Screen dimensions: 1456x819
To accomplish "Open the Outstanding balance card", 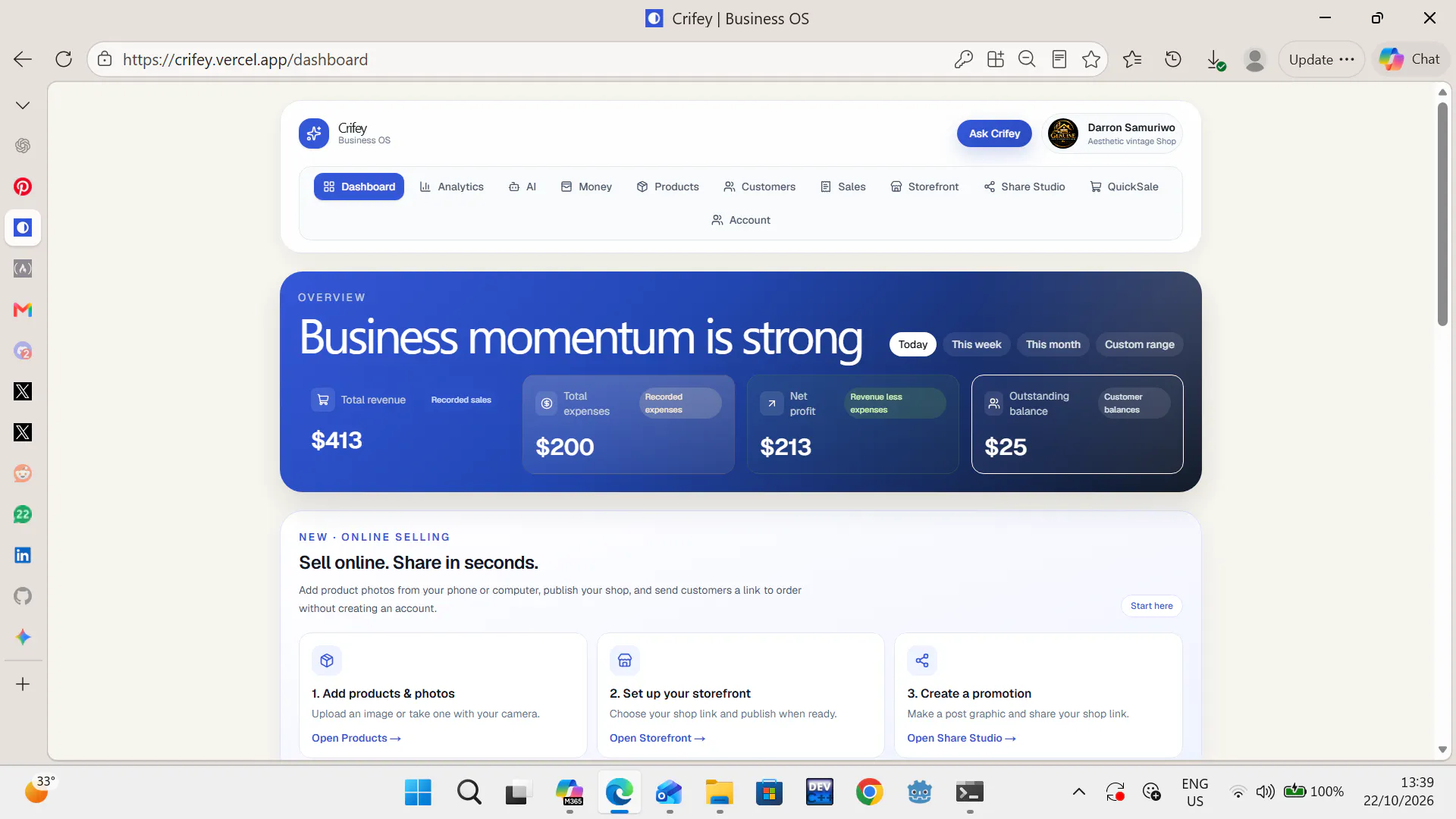I will (x=1078, y=424).
